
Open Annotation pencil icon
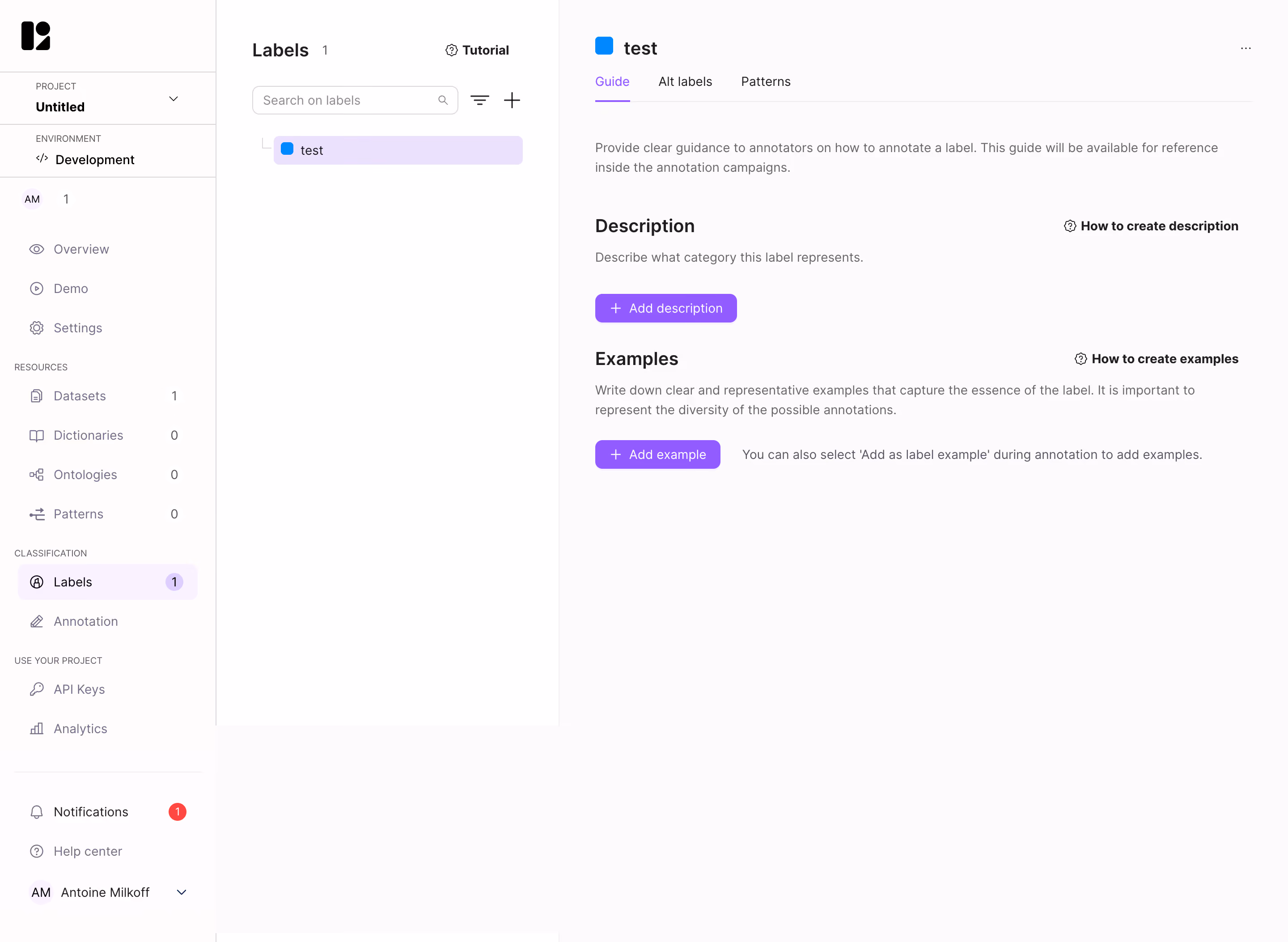tap(37, 622)
